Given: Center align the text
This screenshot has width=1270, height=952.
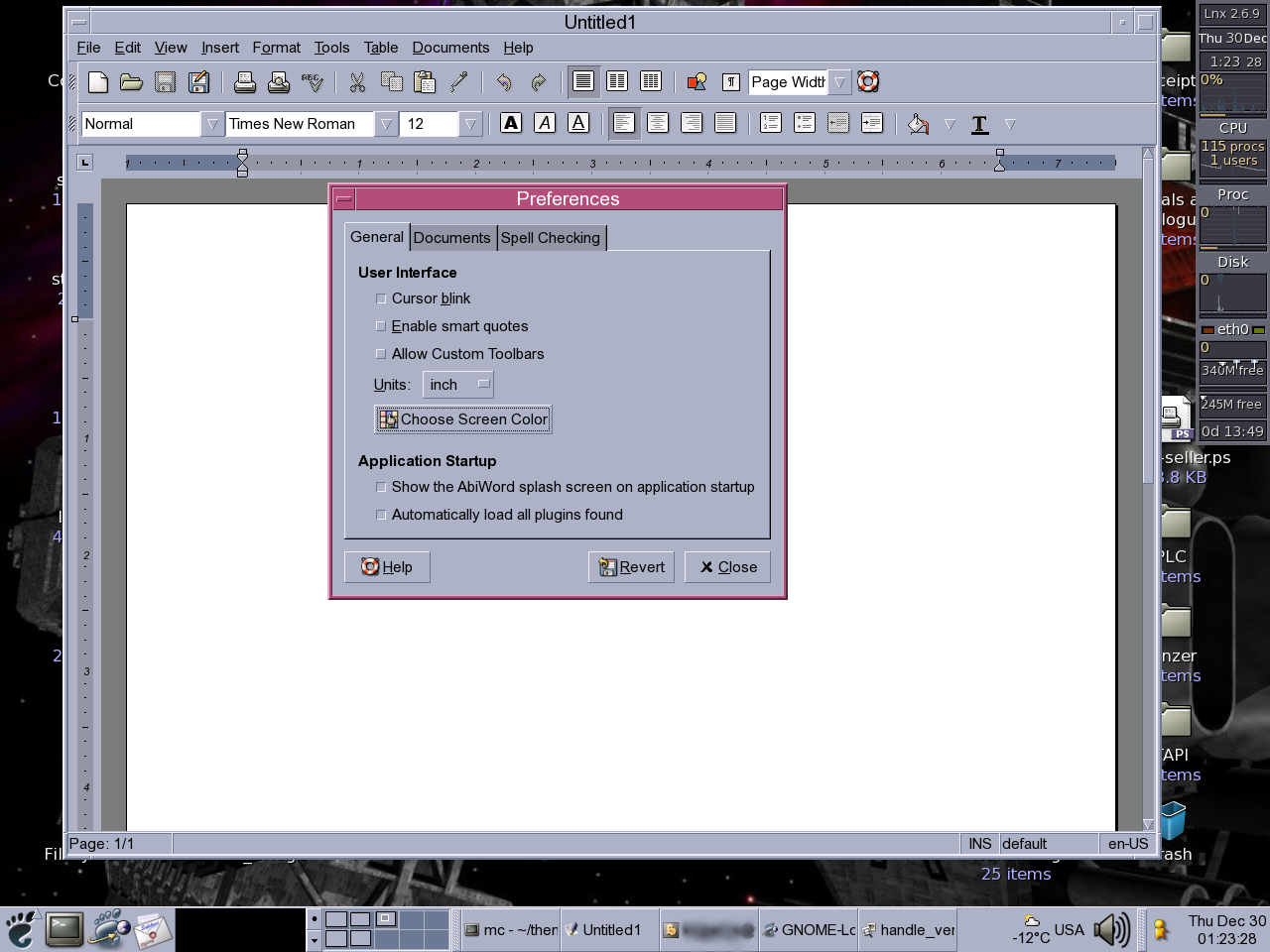Looking at the screenshot, I should tap(658, 123).
